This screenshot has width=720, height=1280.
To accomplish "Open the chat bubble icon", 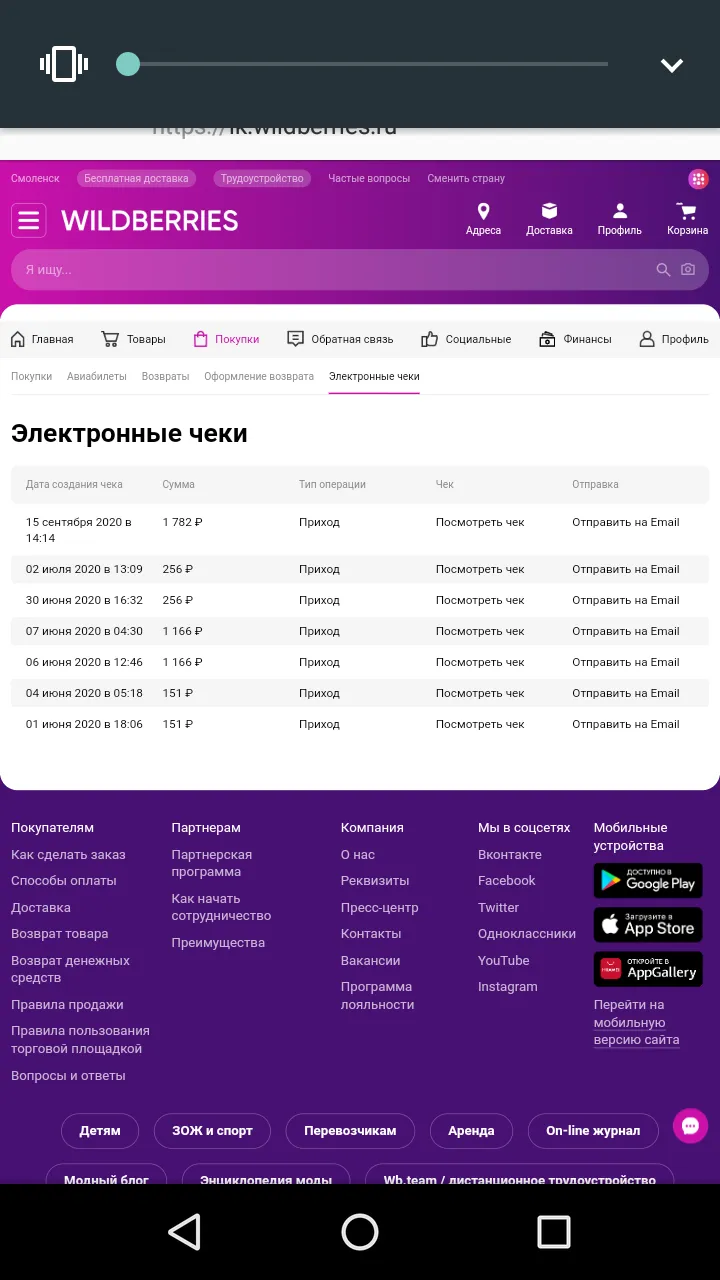I will point(690,1126).
